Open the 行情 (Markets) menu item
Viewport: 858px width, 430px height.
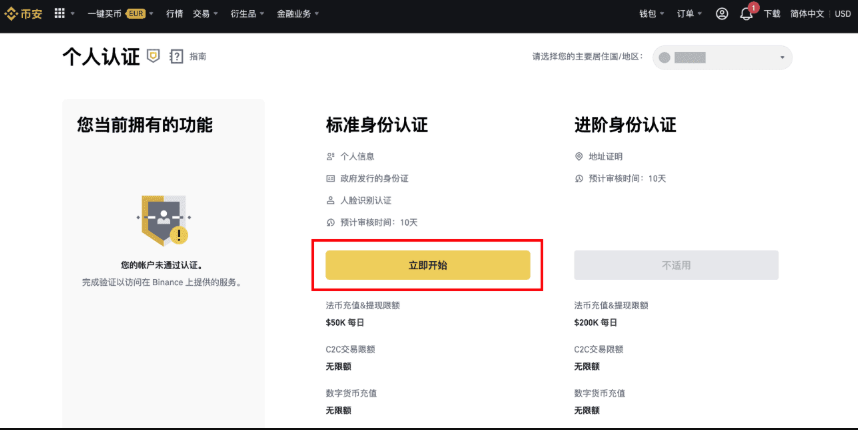(x=175, y=14)
